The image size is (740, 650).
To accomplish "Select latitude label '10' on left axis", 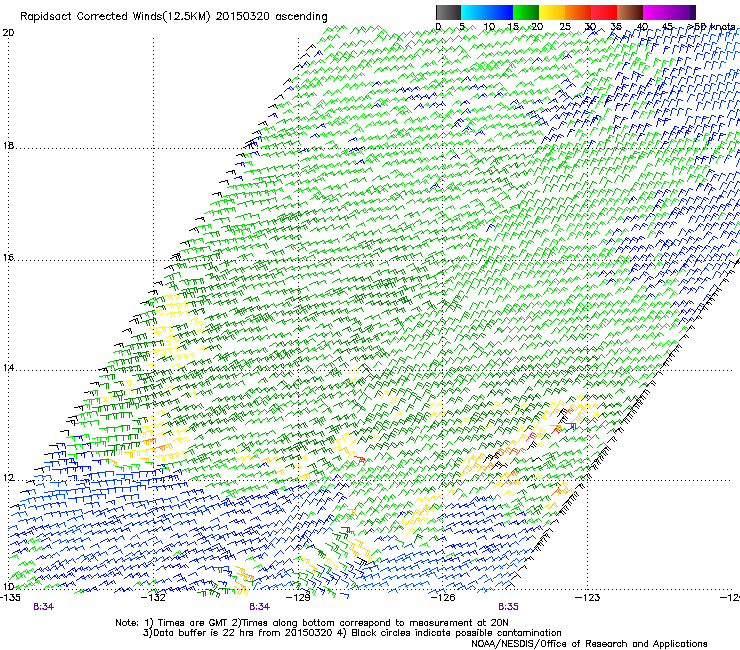I will pyautogui.click(x=8, y=587).
